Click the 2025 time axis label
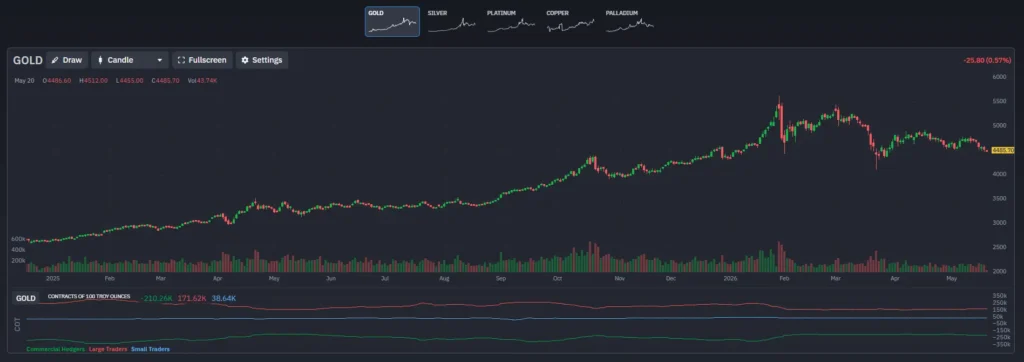The width and height of the screenshot is (1024, 362). pos(53,278)
